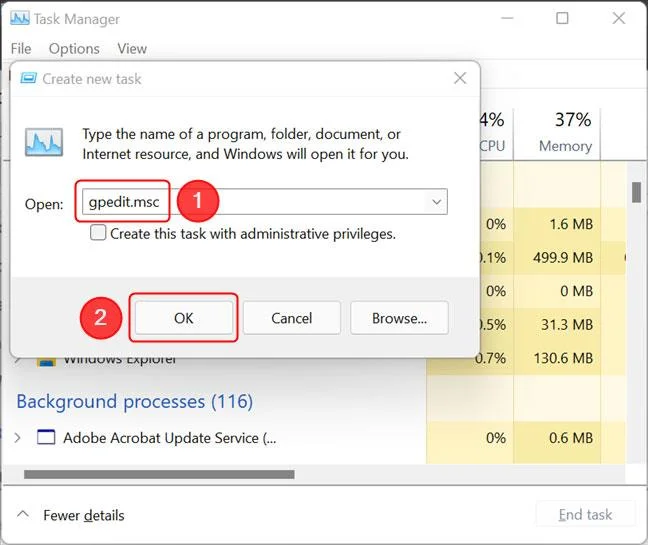Open the dropdown arrow in the Open field
Screen dimensions: 648x545
436,202
